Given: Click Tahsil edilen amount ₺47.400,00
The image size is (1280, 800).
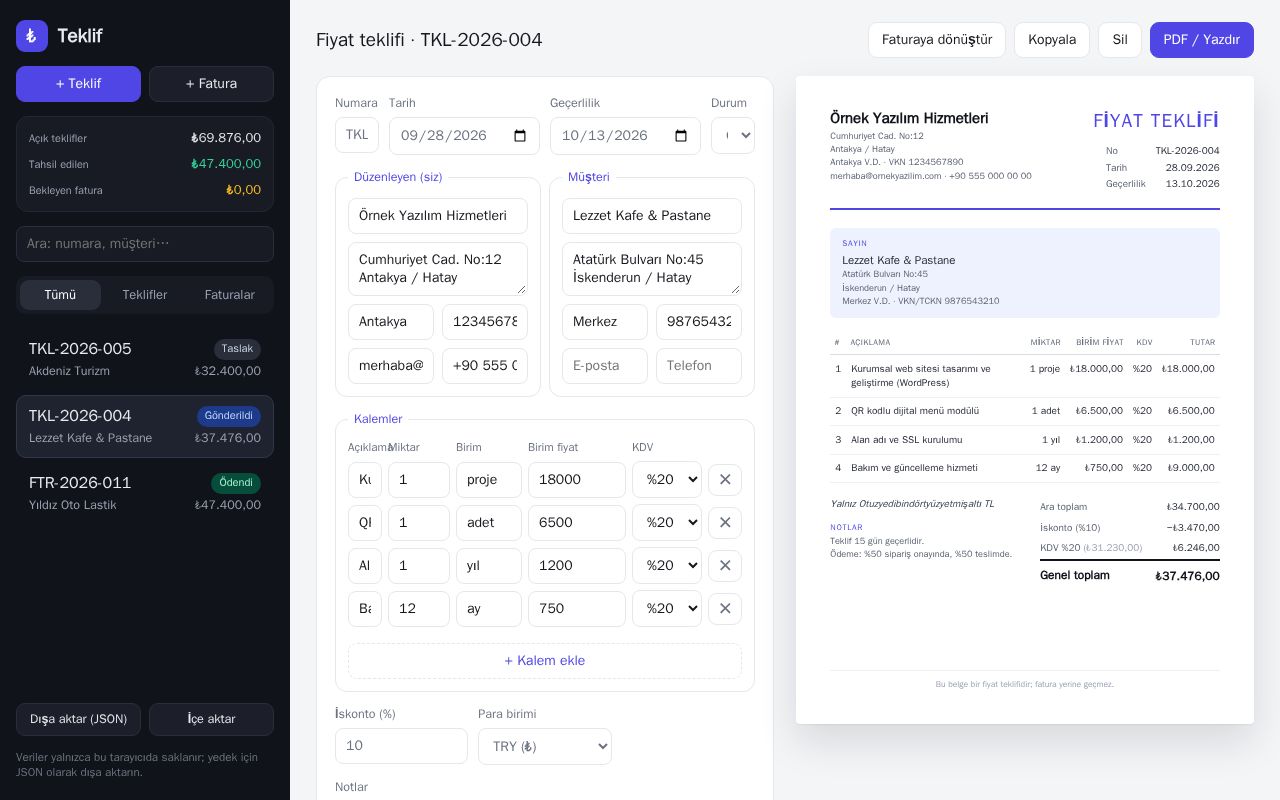Looking at the screenshot, I should coord(226,164).
